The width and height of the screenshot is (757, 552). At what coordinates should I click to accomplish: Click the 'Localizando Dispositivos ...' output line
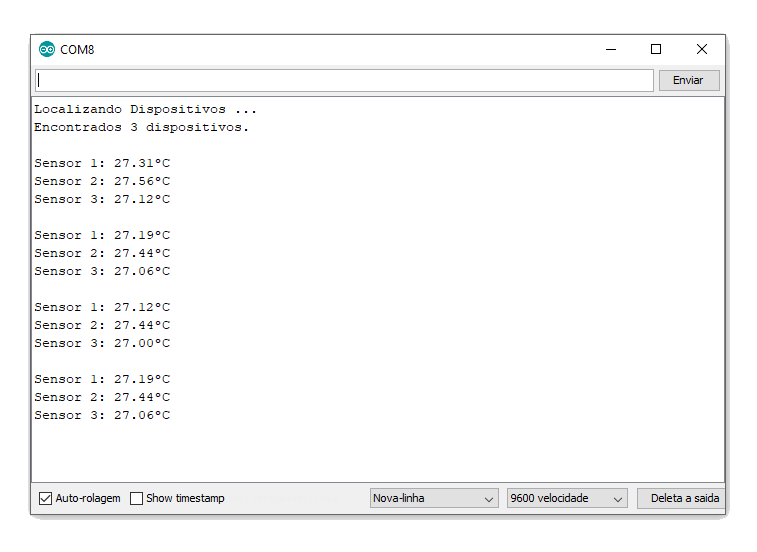click(x=145, y=109)
